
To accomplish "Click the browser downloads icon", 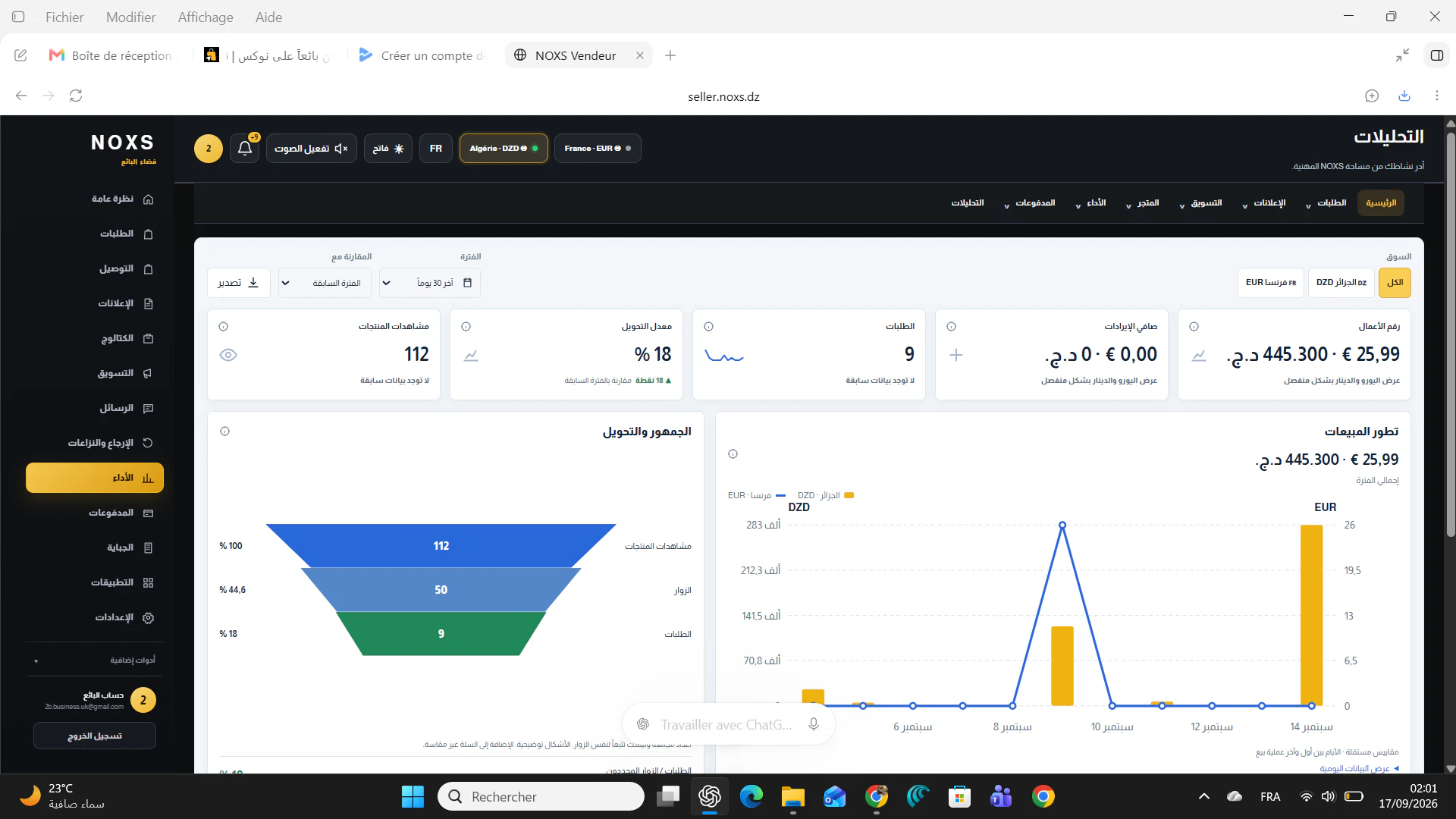I will [x=1404, y=96].
